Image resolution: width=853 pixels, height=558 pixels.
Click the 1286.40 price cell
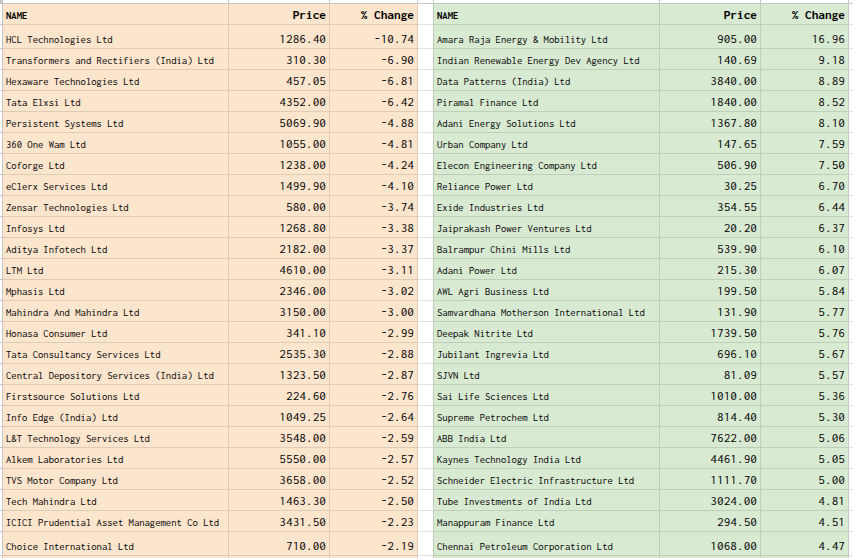click(x=279, y=39)
